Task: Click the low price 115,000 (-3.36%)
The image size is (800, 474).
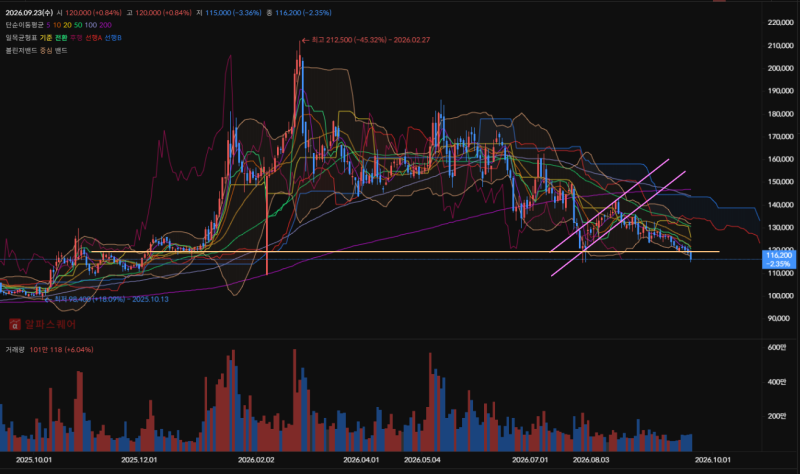Action: (x=233, y=13)
